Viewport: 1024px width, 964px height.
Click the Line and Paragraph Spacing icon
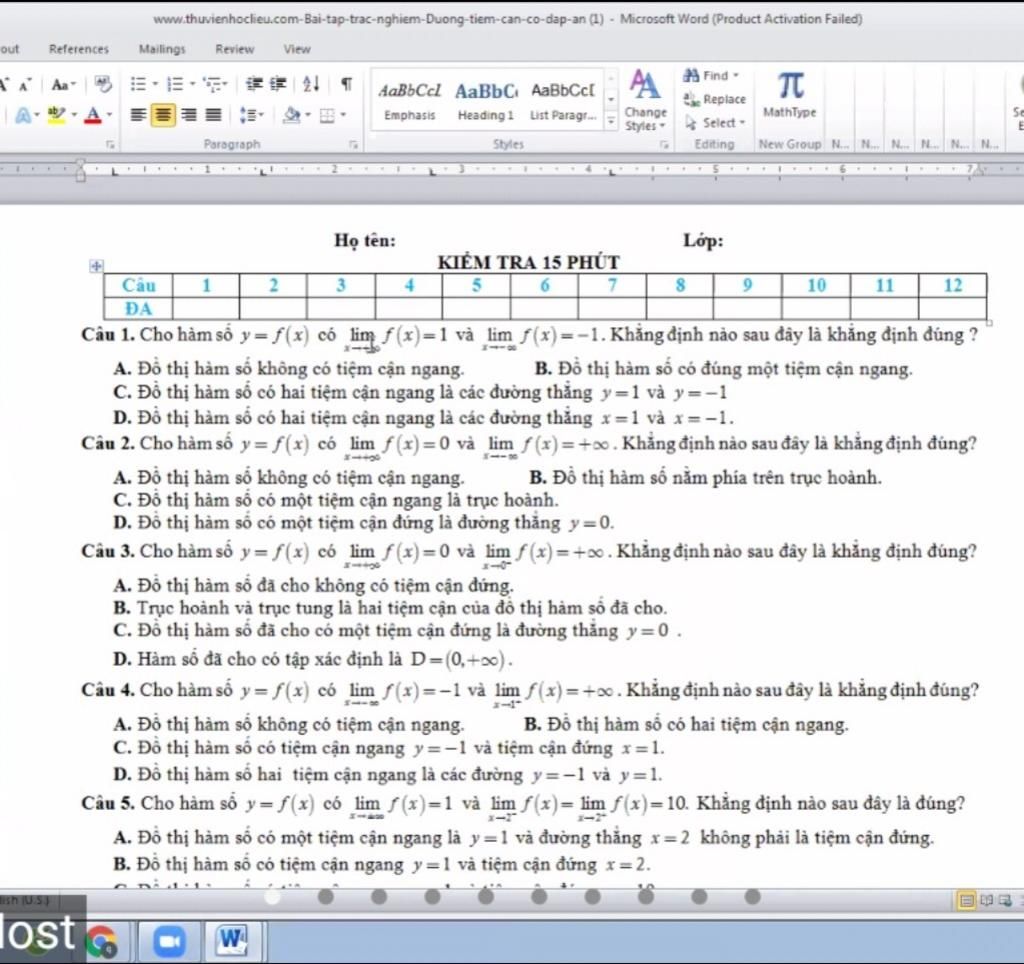click(x=248, y=116)
